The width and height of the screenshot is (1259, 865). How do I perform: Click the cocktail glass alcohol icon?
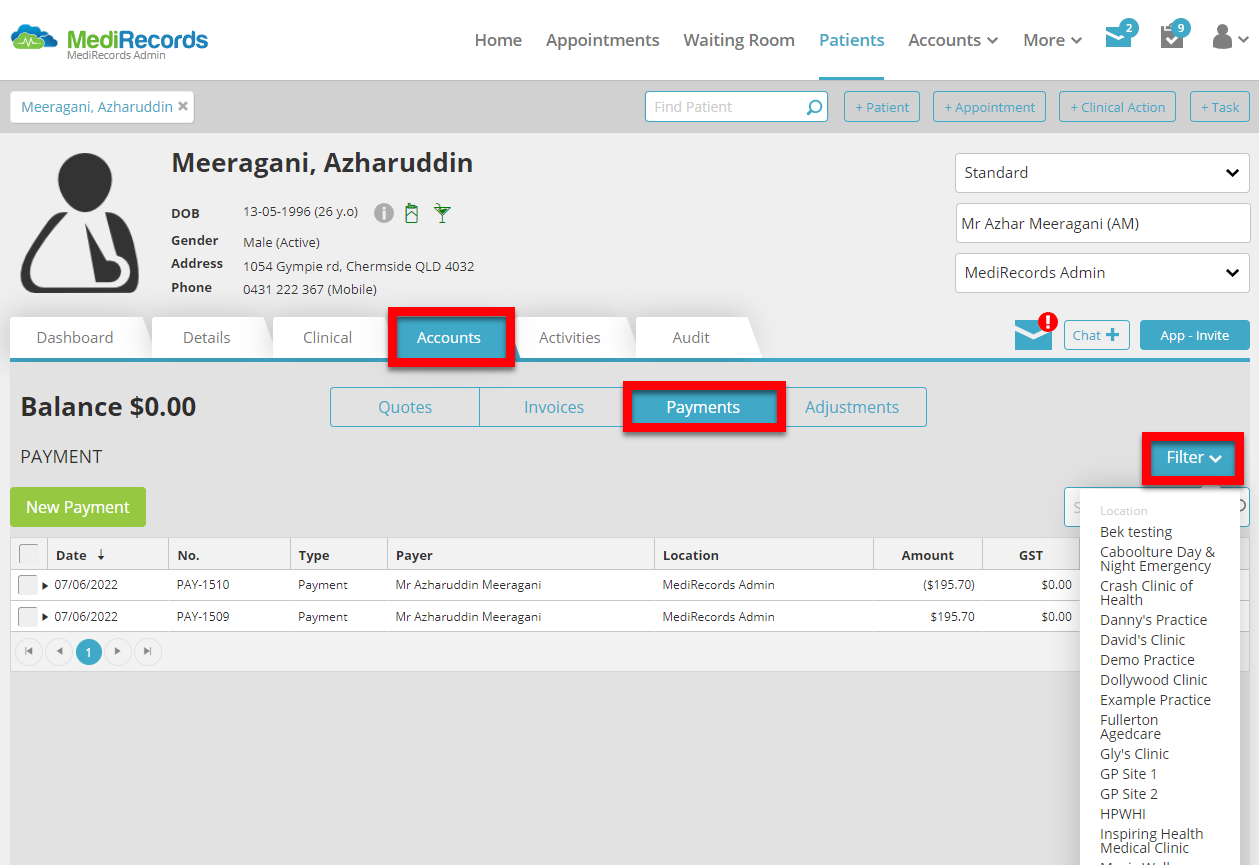442,213
